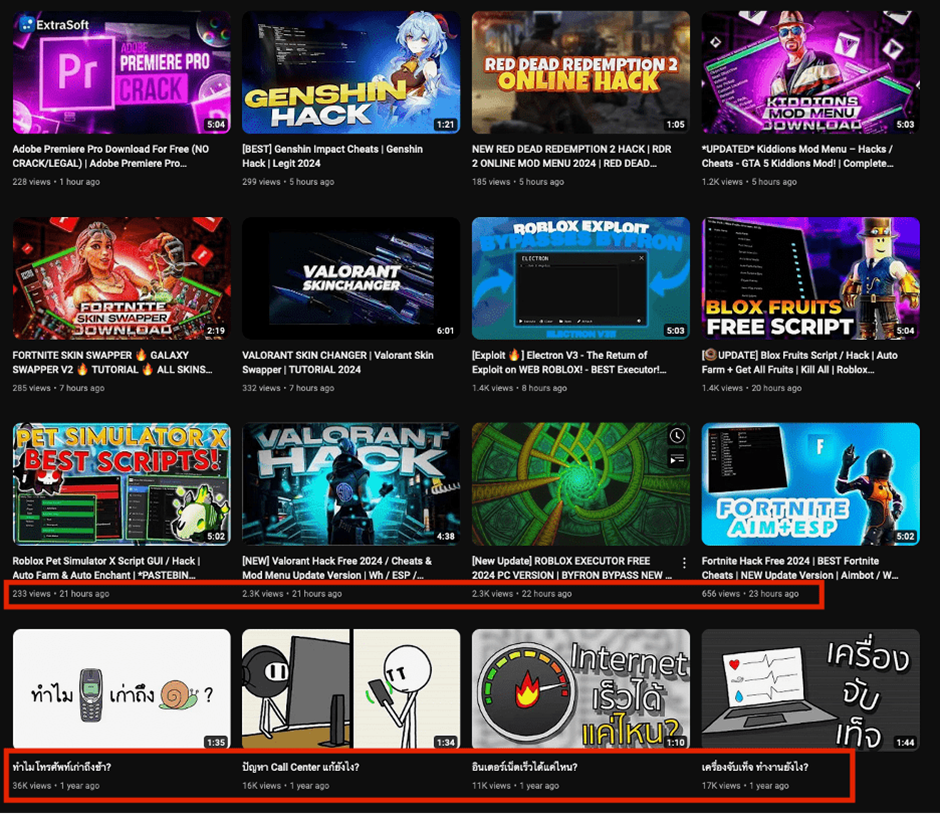
Task: Click title '[New Update] ROBLOX EXECUTOR FREE'
Action: click(571, 568)
